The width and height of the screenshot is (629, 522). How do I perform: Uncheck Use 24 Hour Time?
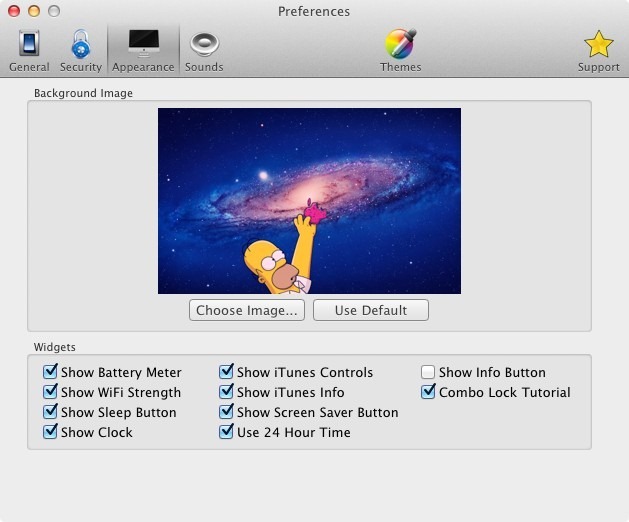226,432
